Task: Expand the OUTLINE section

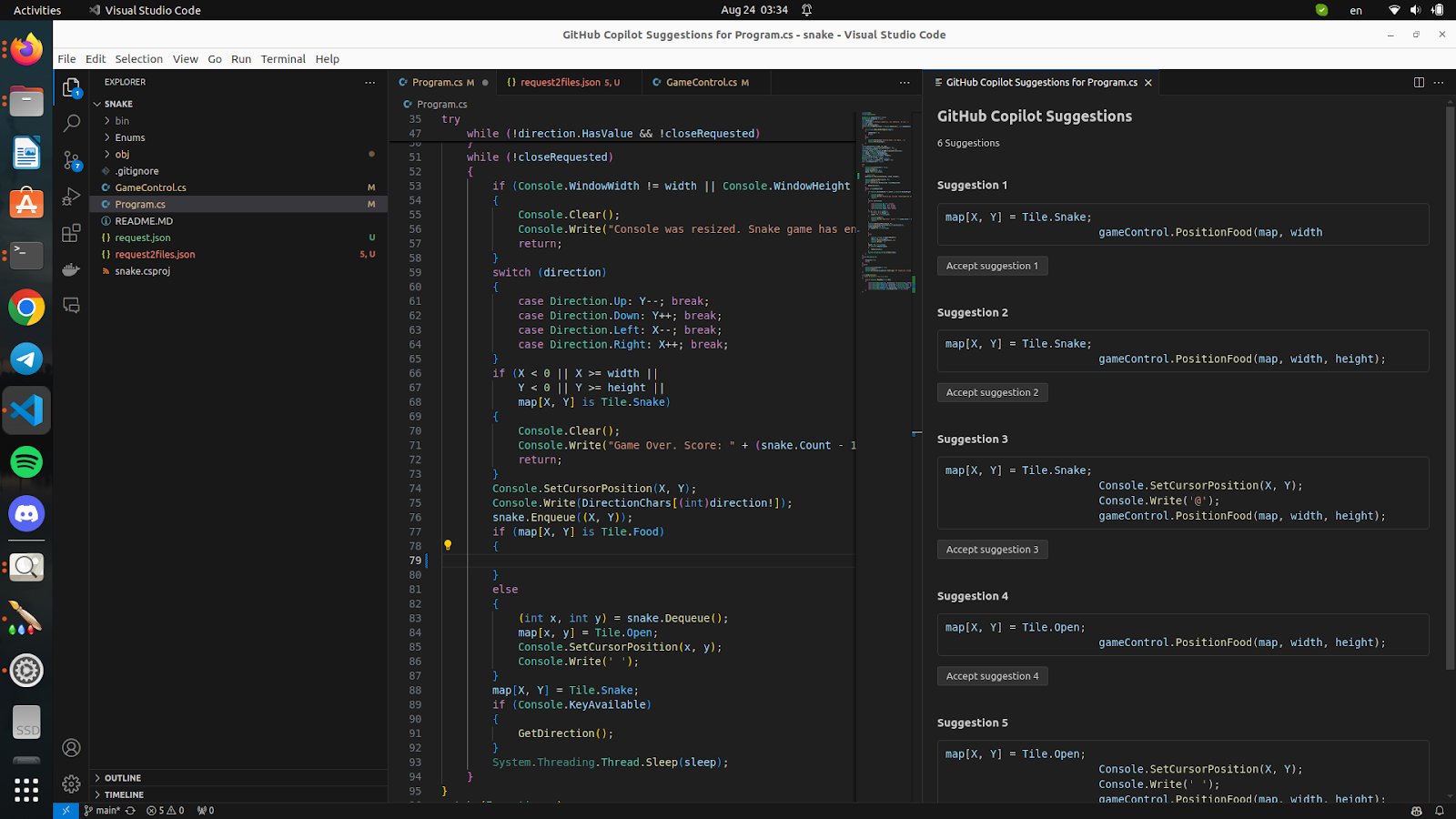Action: click(x=122, y=778)
